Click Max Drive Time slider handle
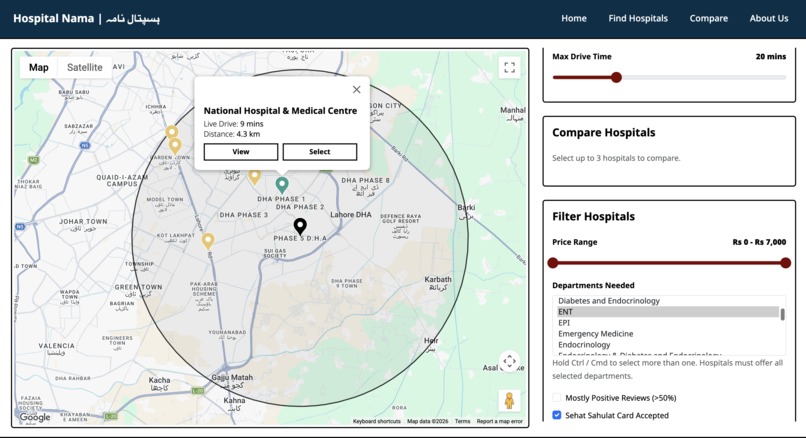806x438 pixels. coord(616,78)
